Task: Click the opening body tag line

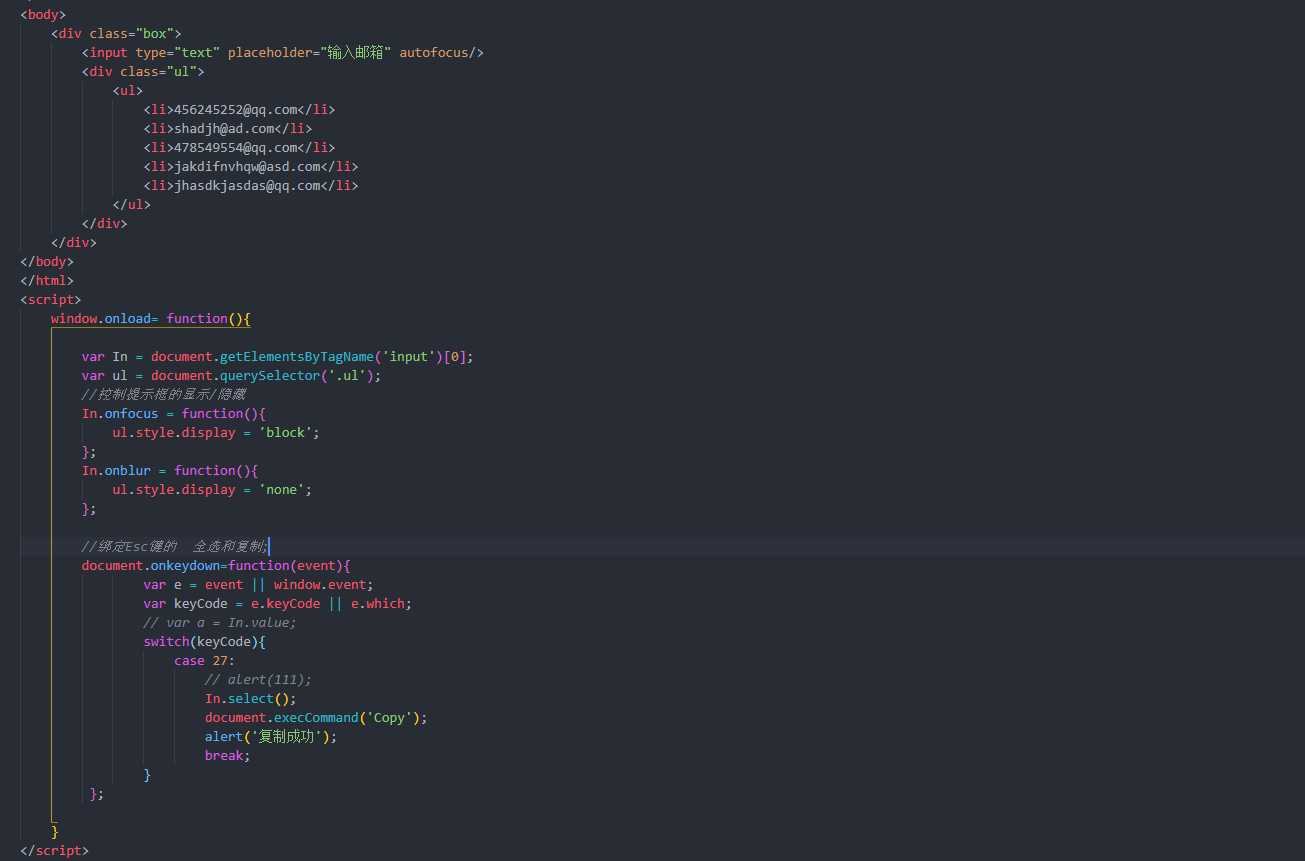Action: pos(43,14)
